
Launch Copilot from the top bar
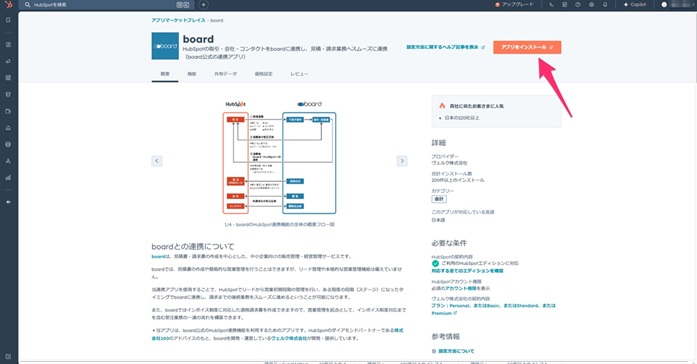pos(635,4)
